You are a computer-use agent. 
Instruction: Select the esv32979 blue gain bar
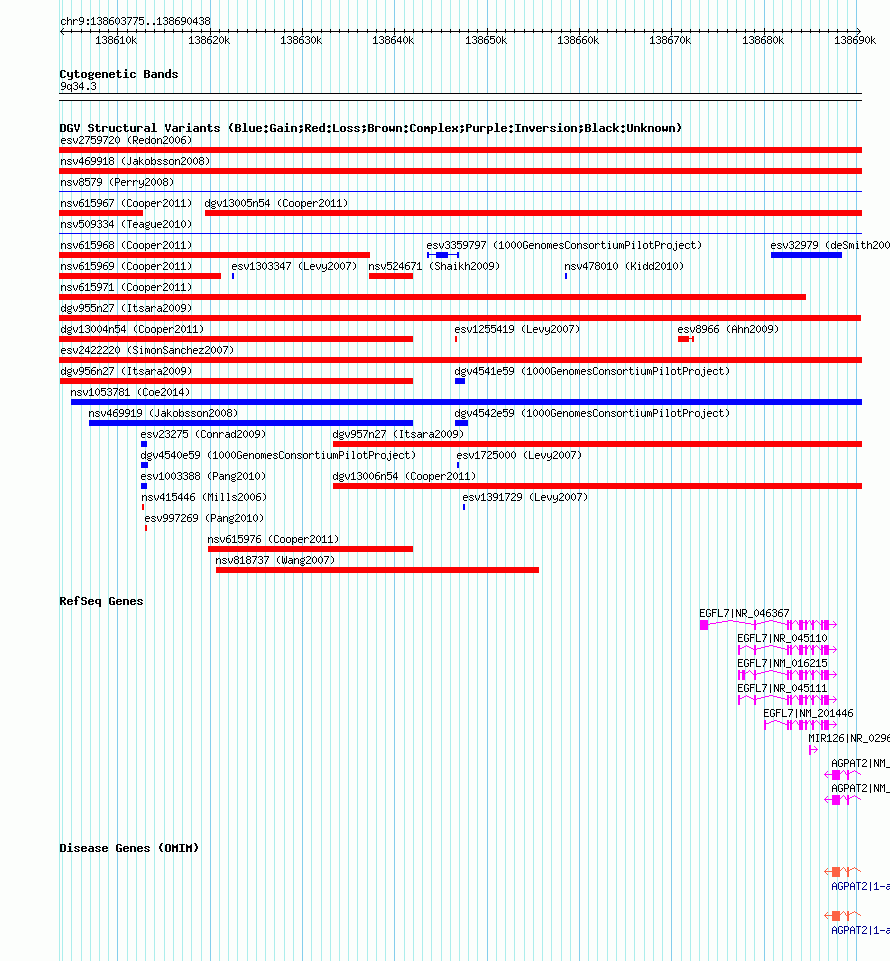(806, 255)
